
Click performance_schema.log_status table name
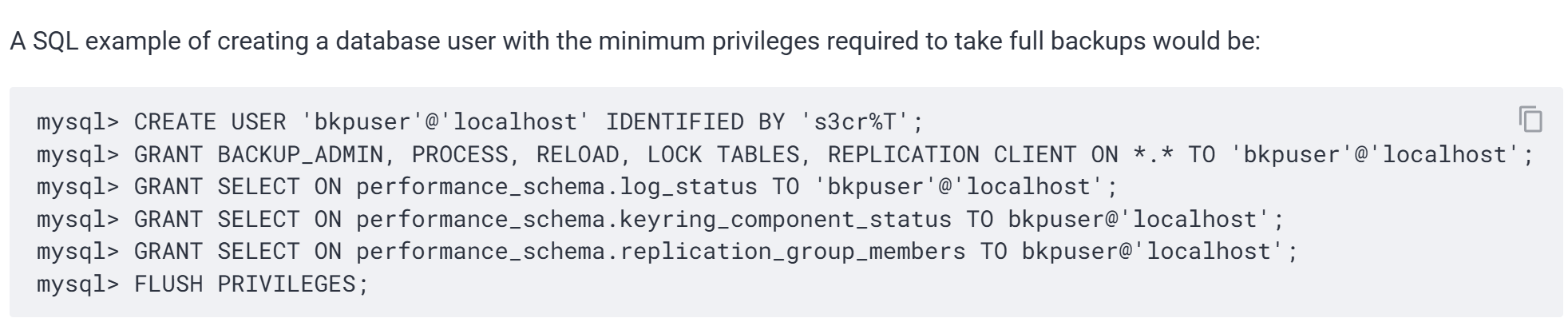[x=556, y=187]
